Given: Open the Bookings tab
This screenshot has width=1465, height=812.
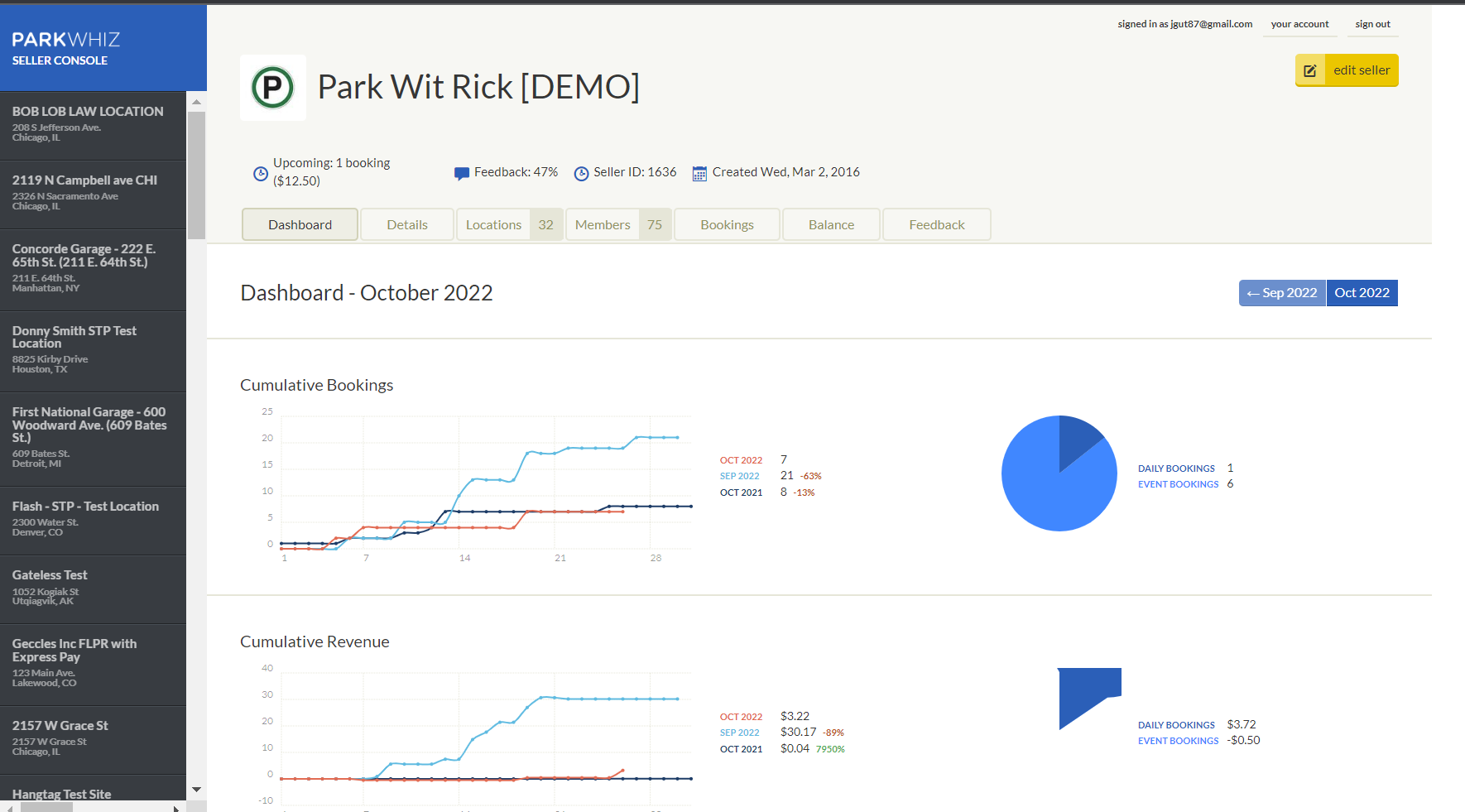Looking at the screenshot, I should pos(727,224).
